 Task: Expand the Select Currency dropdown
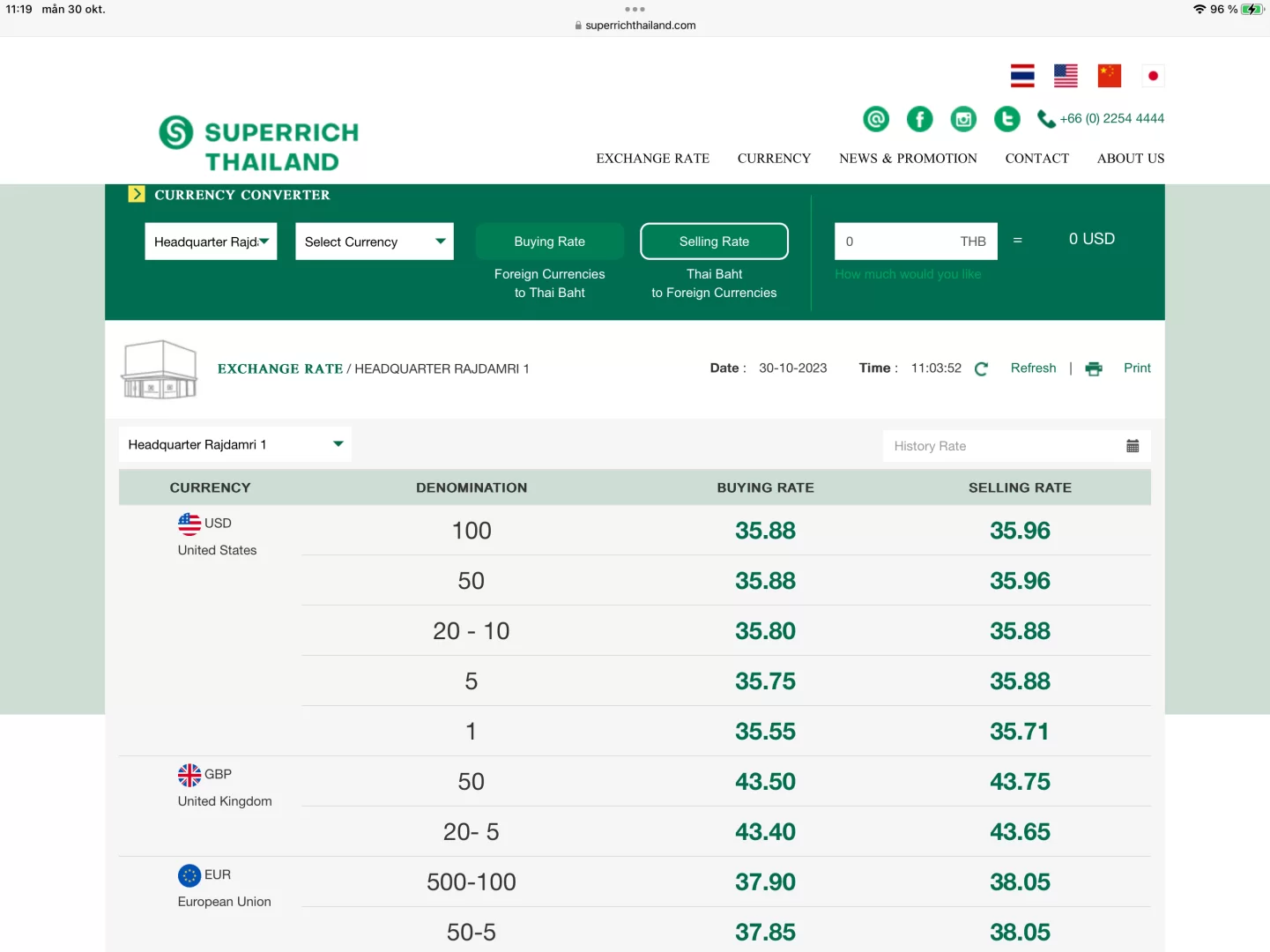click(x=374, y=242)
